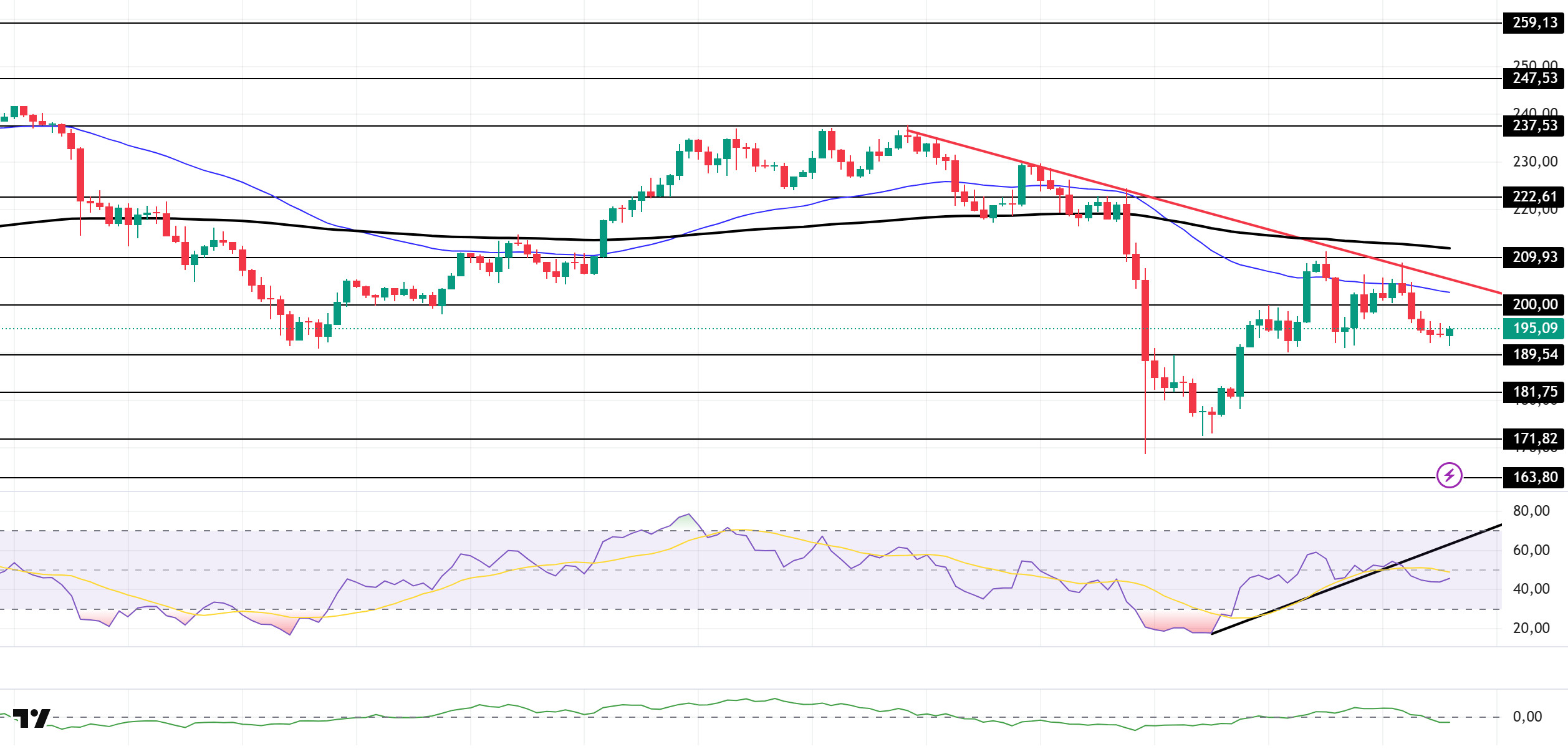1568x754 pixels.
Task: Click the purple lightning bolt icon
Action: pos(1449,476)
